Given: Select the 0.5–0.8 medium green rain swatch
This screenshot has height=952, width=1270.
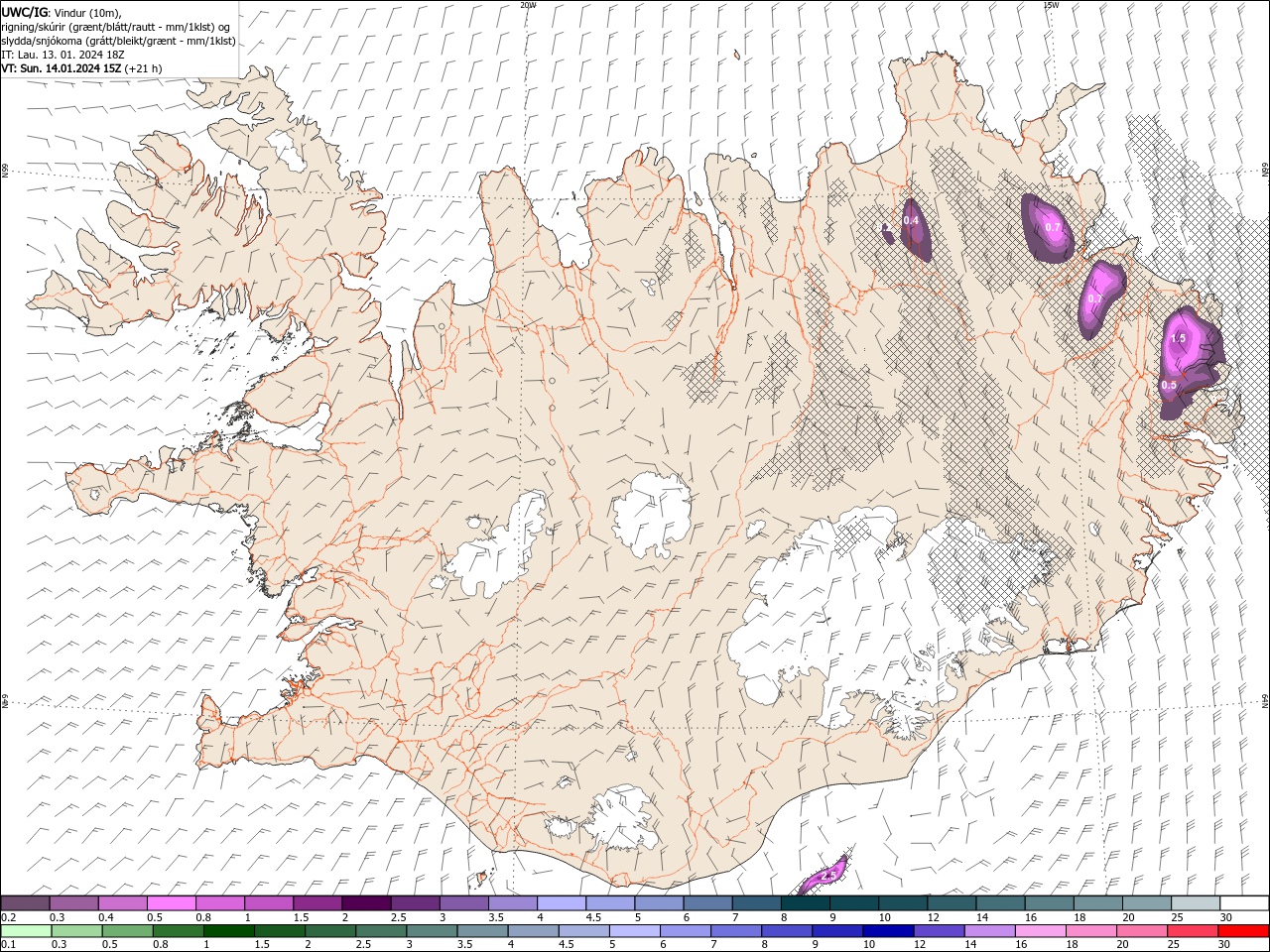Looking at the screenshot, I should [128, 931].
